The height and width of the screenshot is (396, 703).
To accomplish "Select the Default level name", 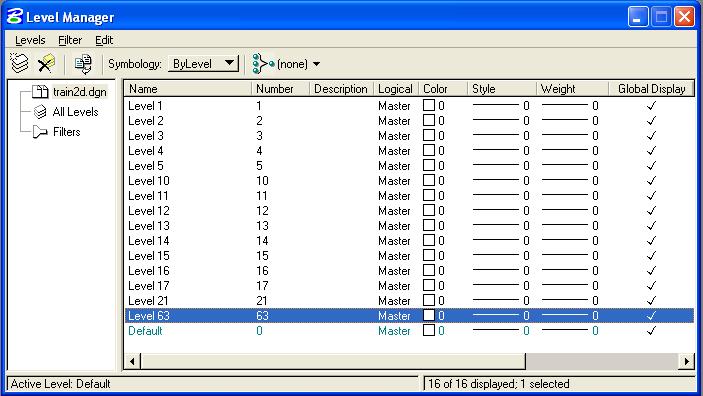I will point(145,331).
